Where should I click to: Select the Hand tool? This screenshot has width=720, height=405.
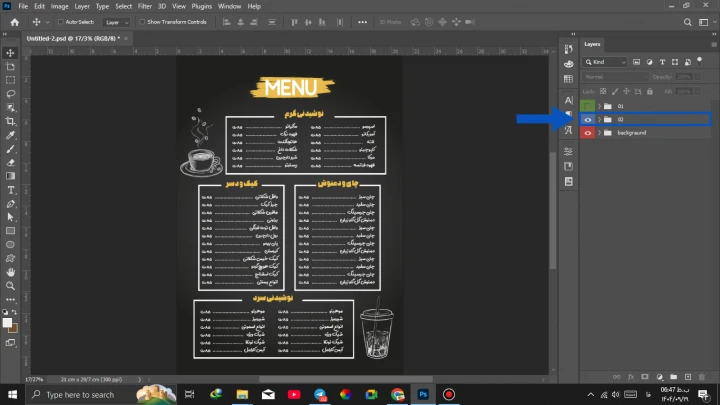coord(10,271)
